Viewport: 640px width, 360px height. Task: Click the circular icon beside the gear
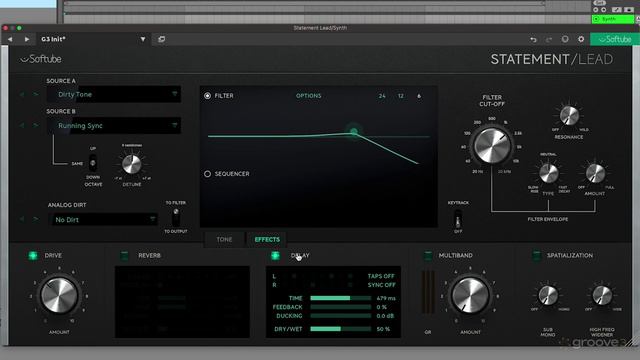coord(565,39)
